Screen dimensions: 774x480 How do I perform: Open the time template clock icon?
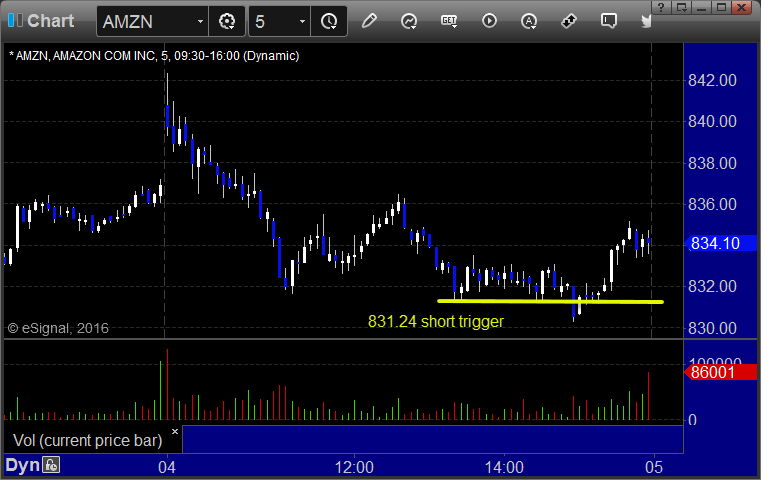click(x=329, y=22)
